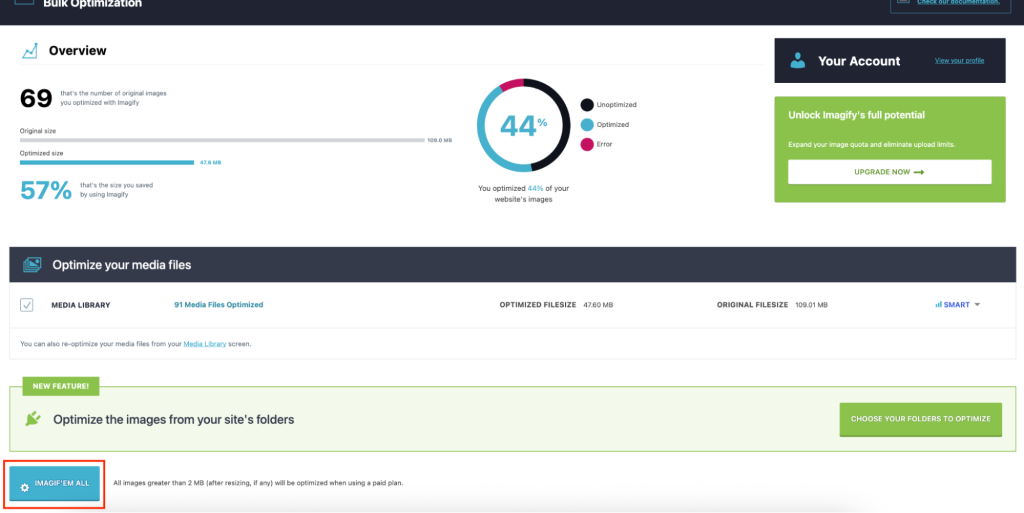Click Unlock Imagify's full potential heading
Screen dimensions: 1024x513
[x=856, y=115]
